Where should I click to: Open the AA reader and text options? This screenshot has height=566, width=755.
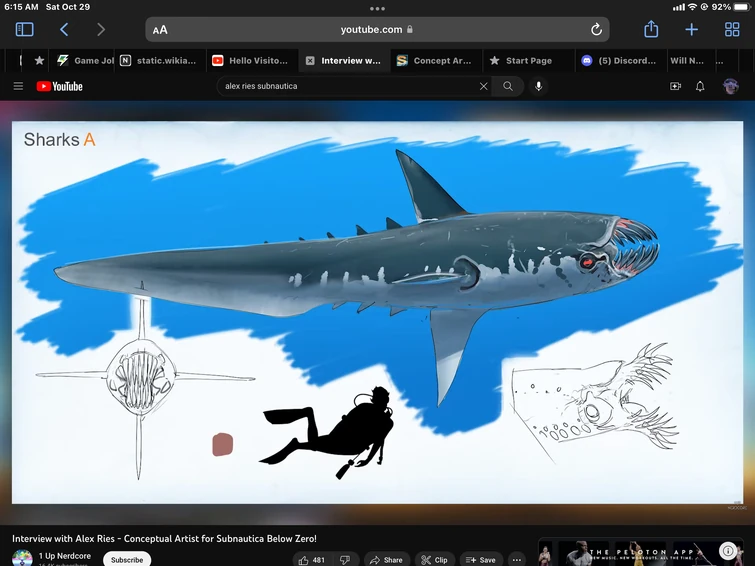point(160,30)
